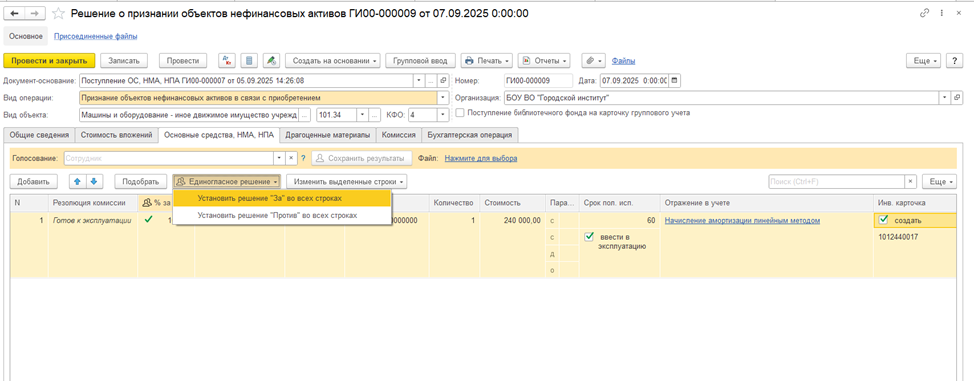Clear the table search field with x
Viewport: 974px width, 381px height.
(x=911, y=181)
